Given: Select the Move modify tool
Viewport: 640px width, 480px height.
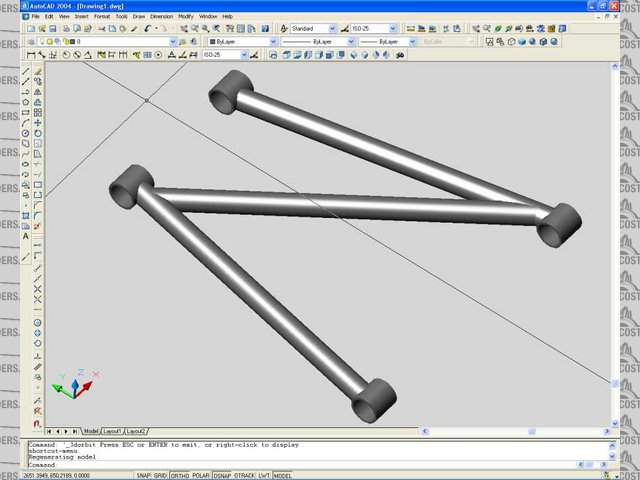Looking at the screenshot, I should (x=38, y=123).
